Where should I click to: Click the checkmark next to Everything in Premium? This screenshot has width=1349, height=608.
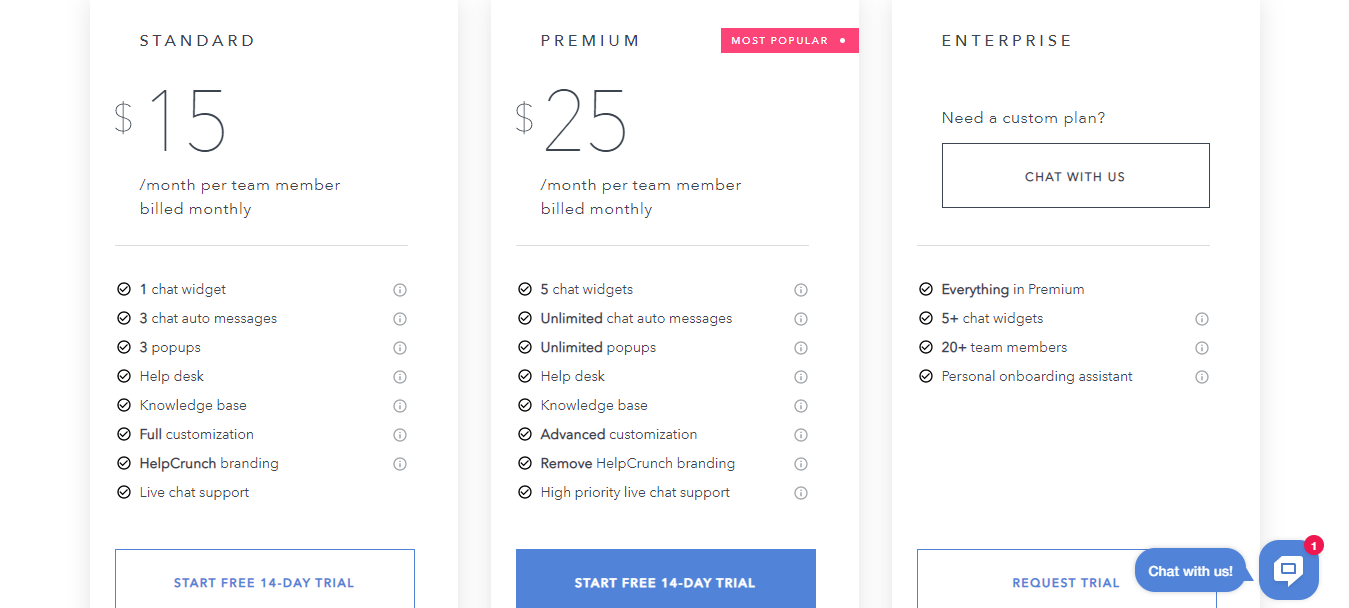925,289
